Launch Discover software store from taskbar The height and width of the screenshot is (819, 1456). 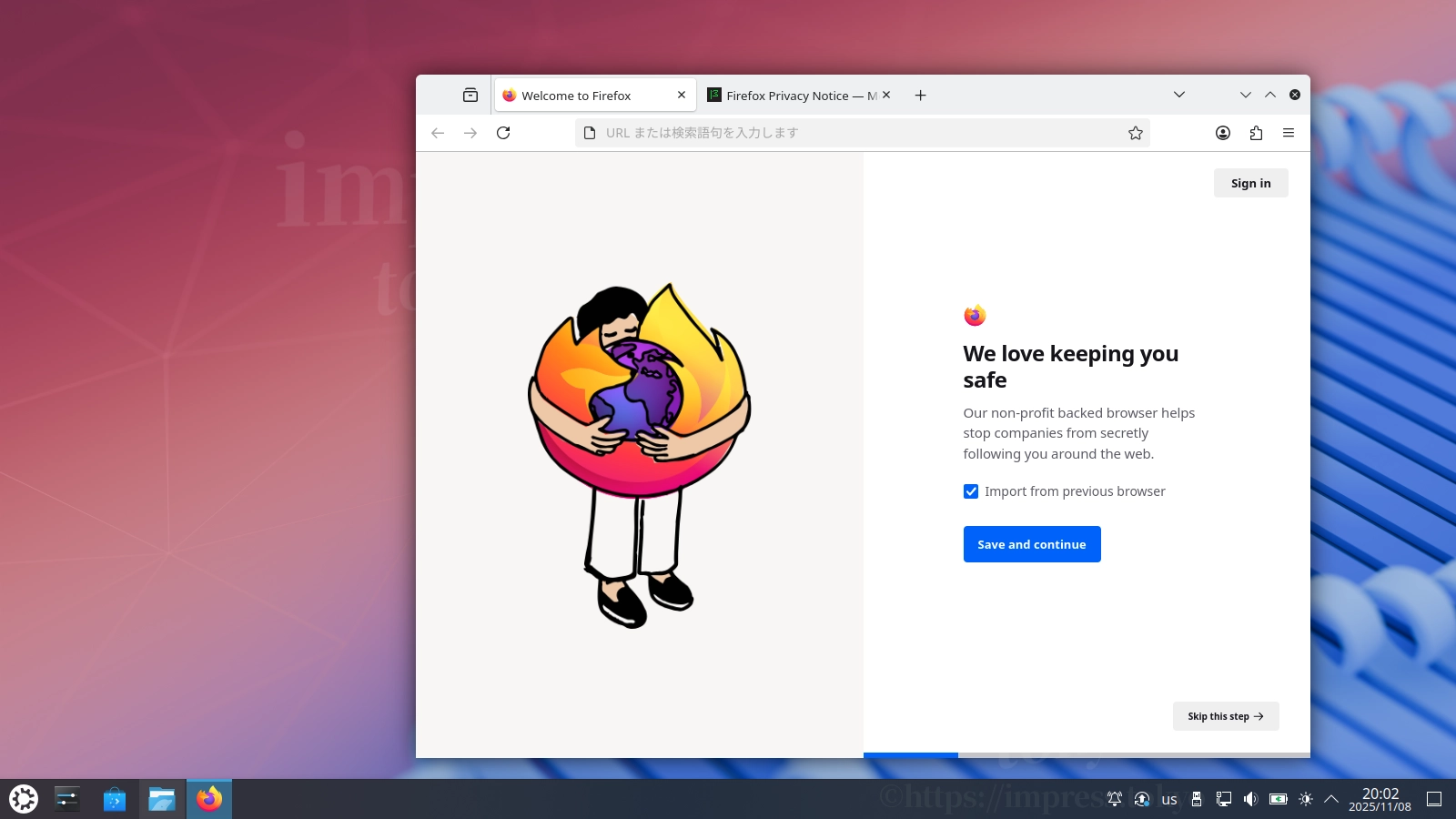click(115, 799)
